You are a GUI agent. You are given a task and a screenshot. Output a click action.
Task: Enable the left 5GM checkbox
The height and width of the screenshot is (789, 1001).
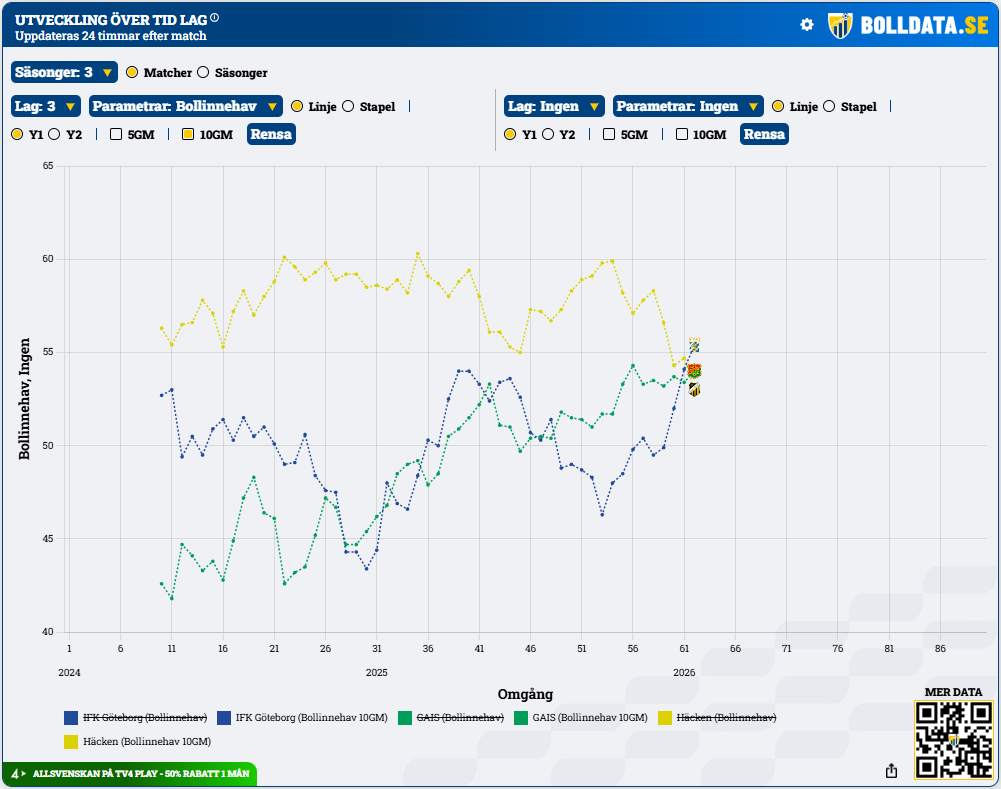point(116,134)
